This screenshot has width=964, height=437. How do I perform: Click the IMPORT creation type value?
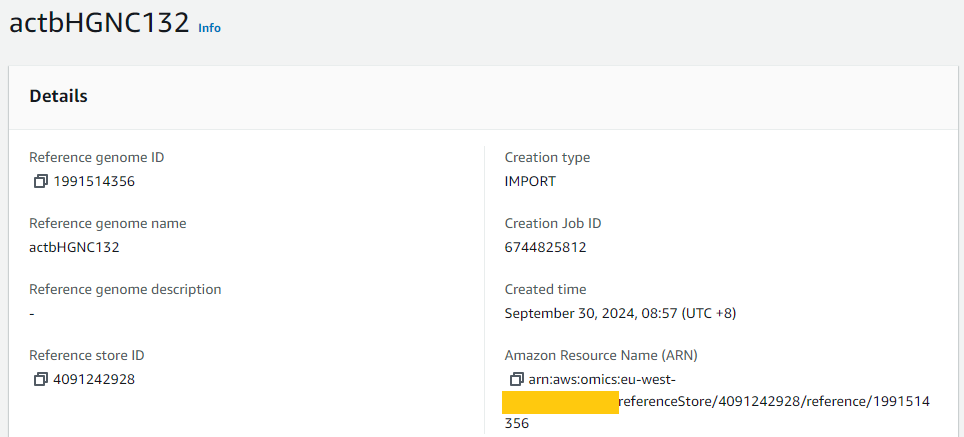(530, 181)
